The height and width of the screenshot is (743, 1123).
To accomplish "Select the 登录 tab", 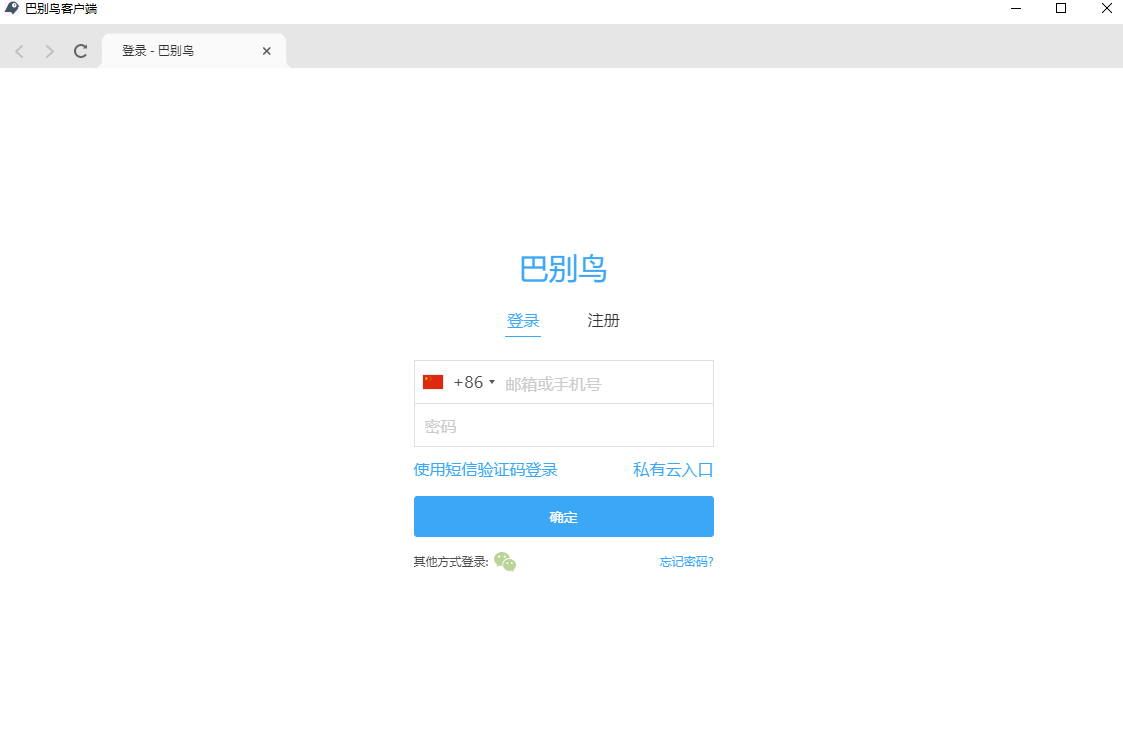I will tap(523, 321).
